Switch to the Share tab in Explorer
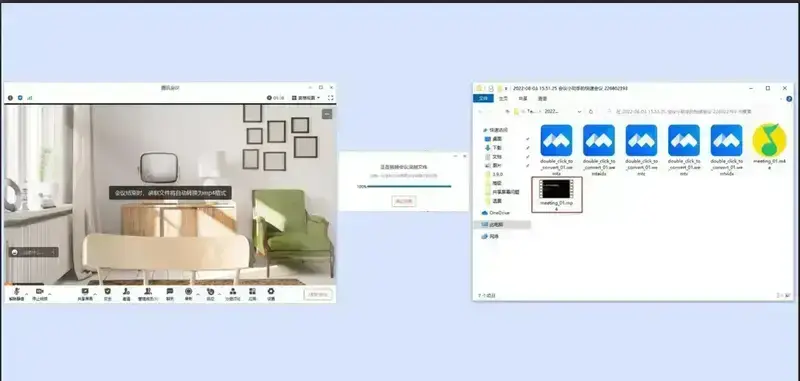Viewport: 800px width, 381px height. 523,98
